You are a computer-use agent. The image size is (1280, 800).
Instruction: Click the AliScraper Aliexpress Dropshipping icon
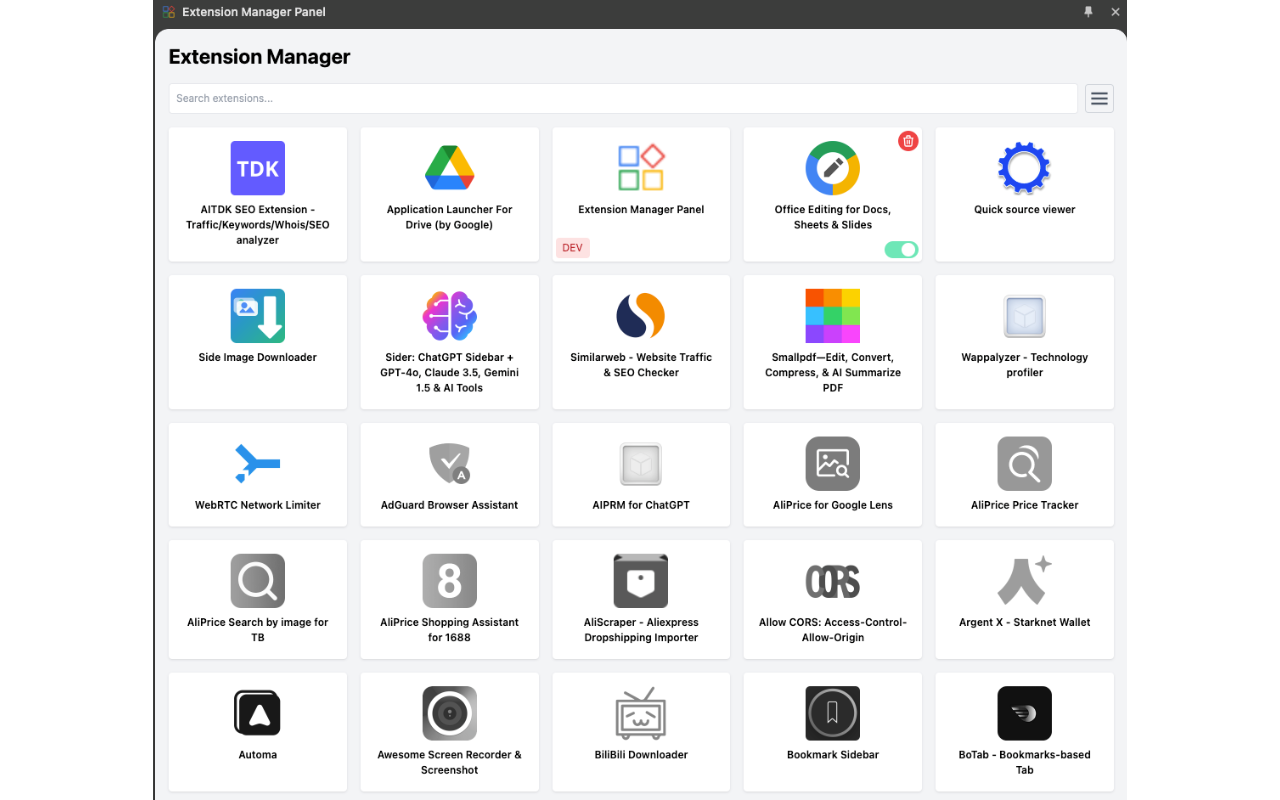[x=641, y=581]
